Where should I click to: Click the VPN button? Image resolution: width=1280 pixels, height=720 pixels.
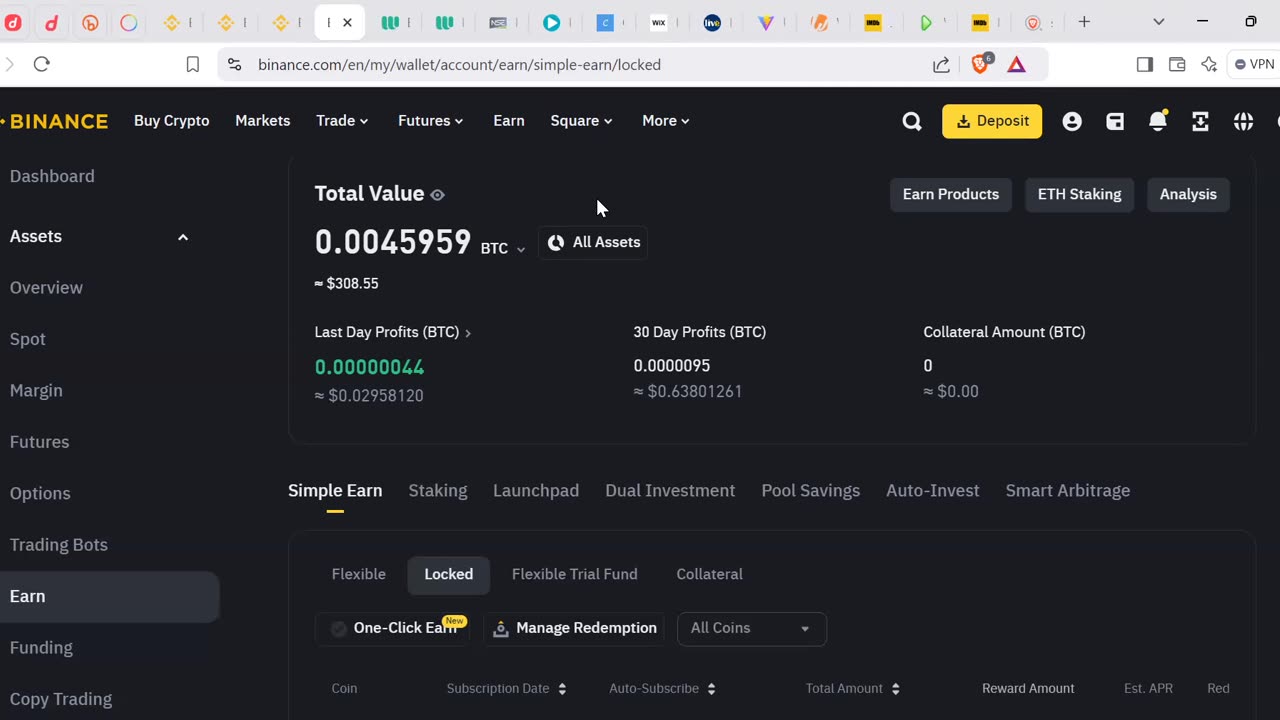coord(1254,64)
